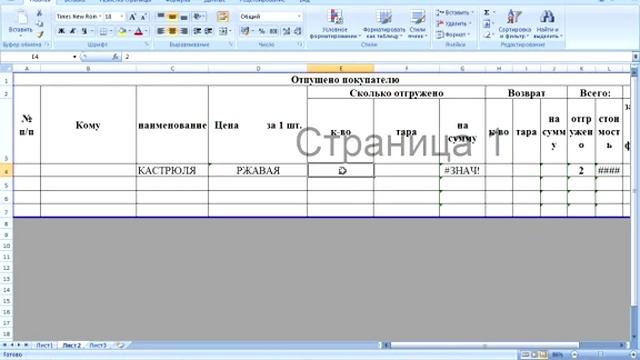Align text to top of cell

(161, 17)
